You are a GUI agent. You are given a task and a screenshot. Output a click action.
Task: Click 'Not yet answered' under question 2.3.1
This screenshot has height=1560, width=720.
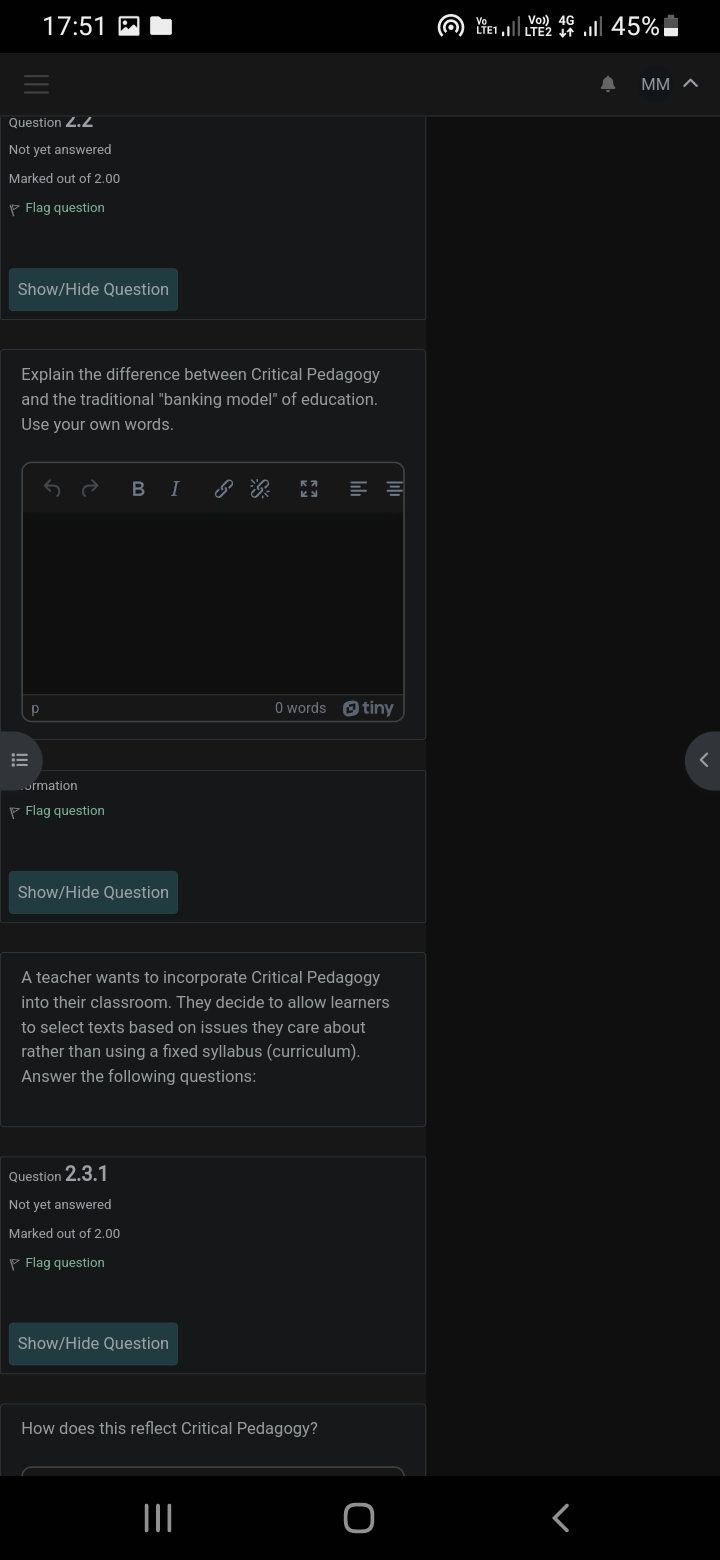[60, 1205]
